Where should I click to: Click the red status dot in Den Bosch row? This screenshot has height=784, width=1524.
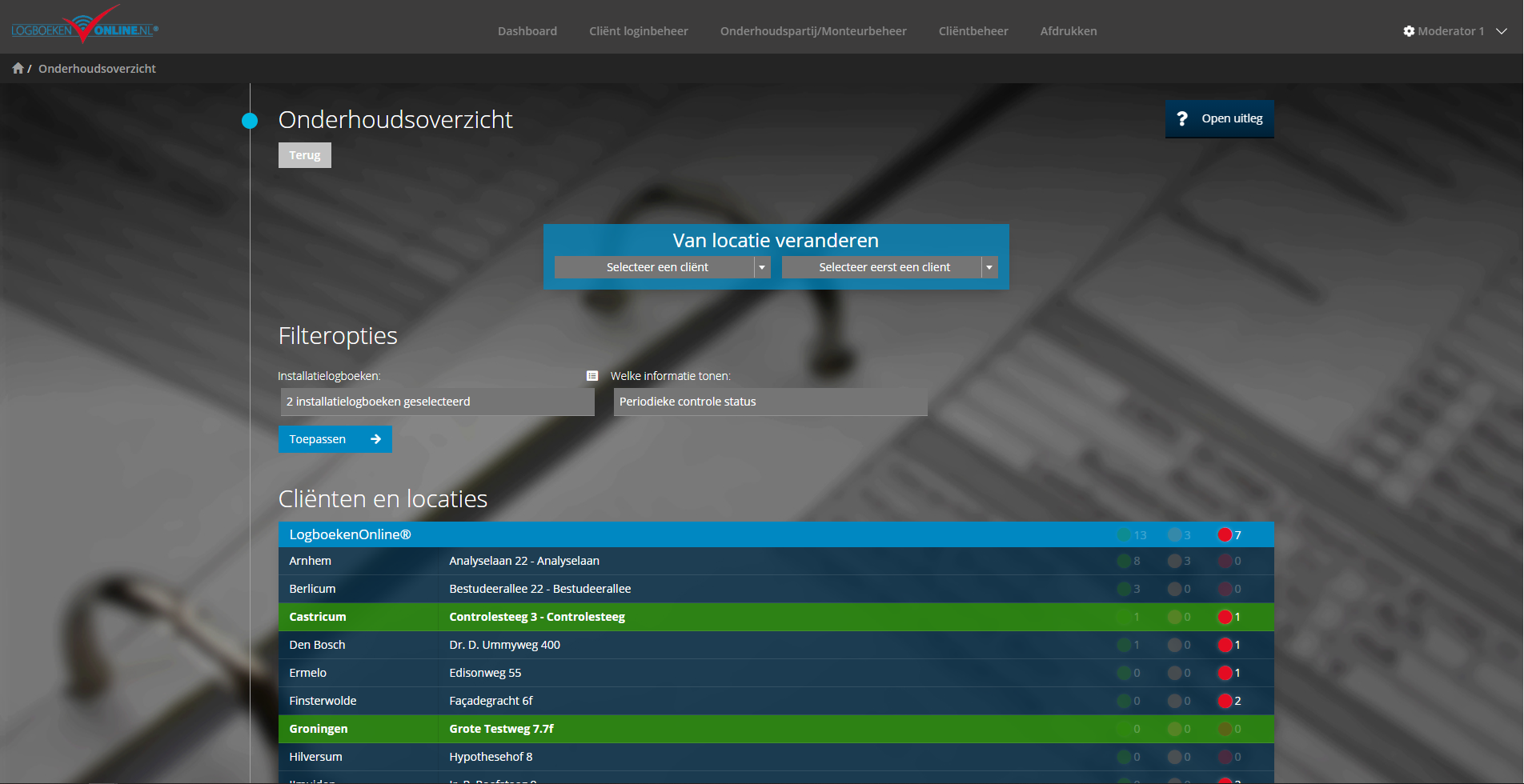pyautogui.click(x=1225, y=645)
